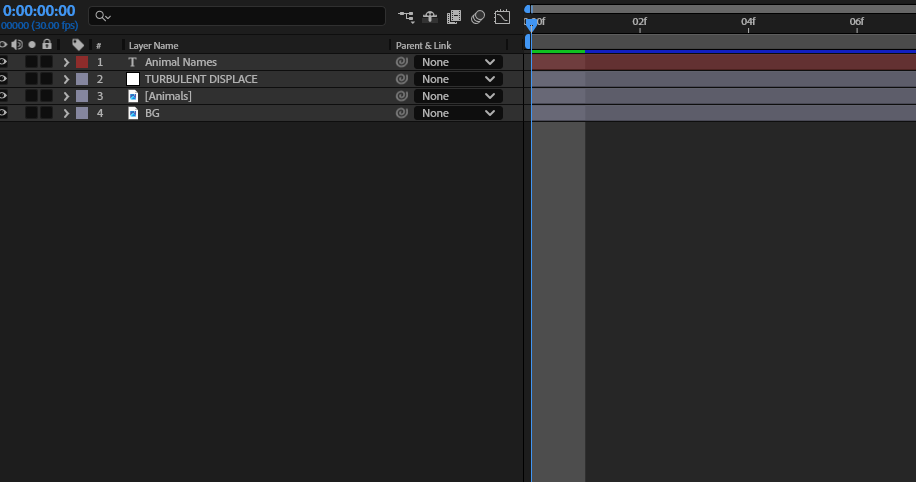Click the Video eye column header icon

(x=4, y=45)
